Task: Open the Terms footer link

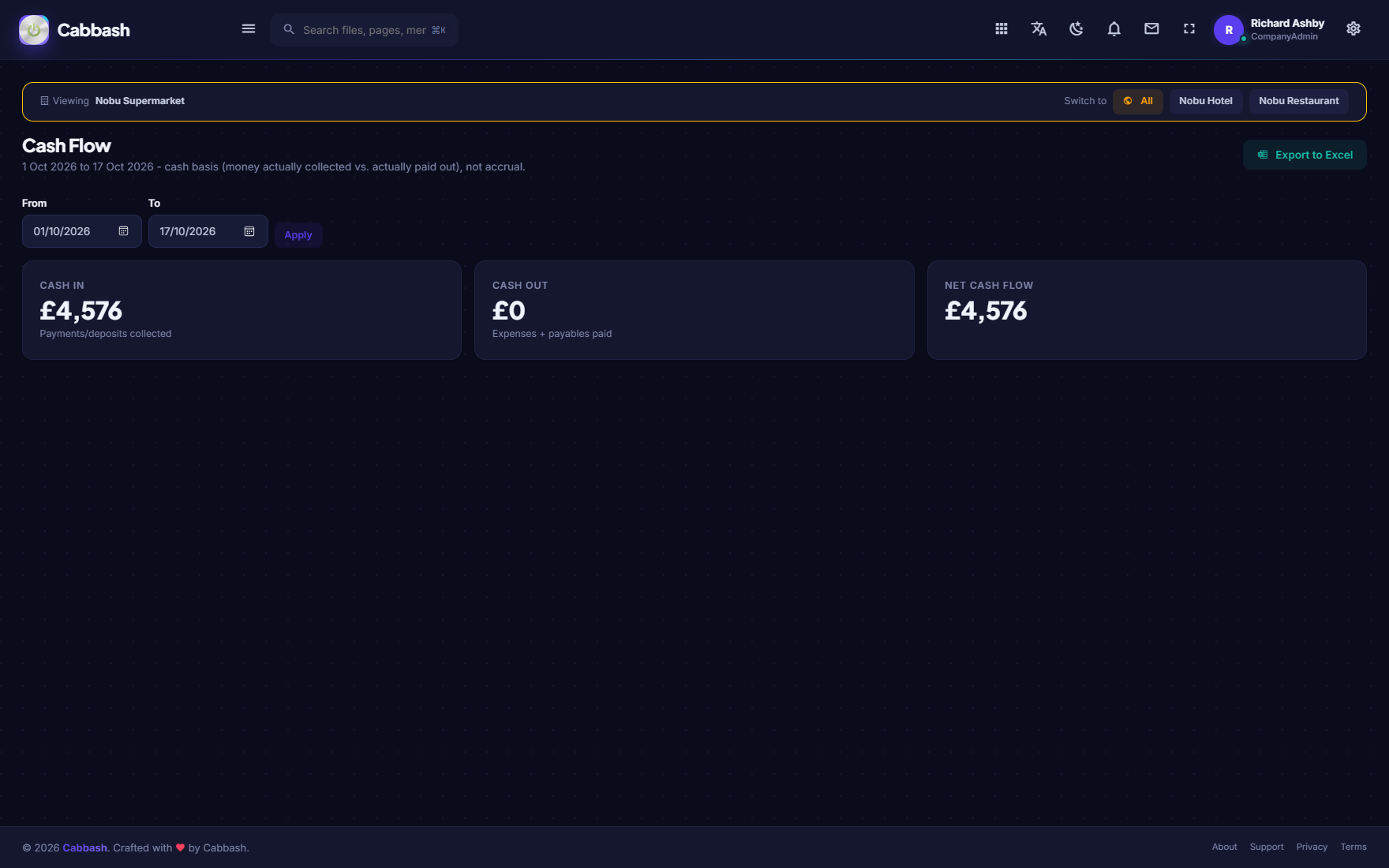Action: click(1353, 847)
